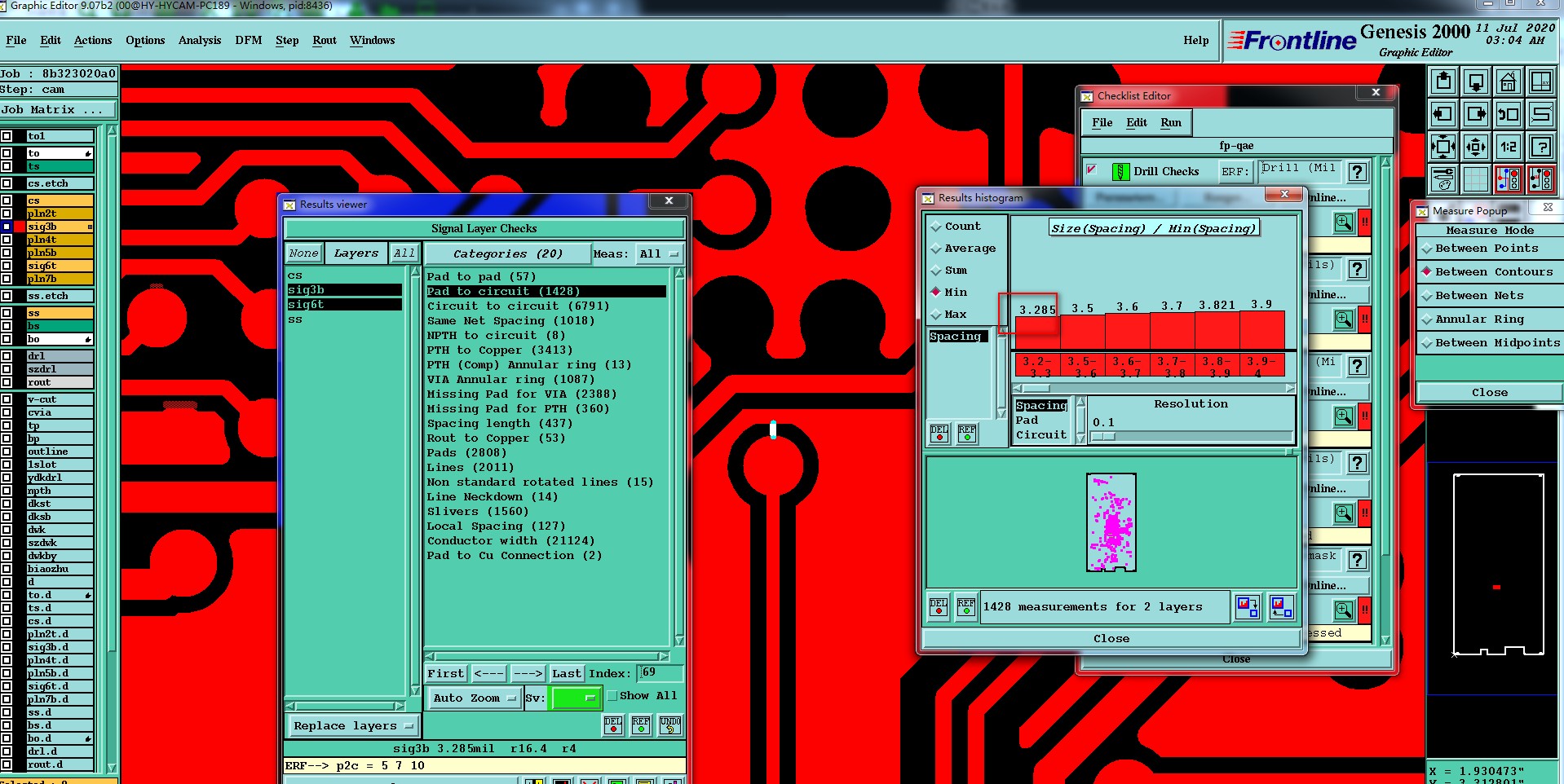Toggle the grid display icon
The image size is (1564, 784).
(1476, 178)
